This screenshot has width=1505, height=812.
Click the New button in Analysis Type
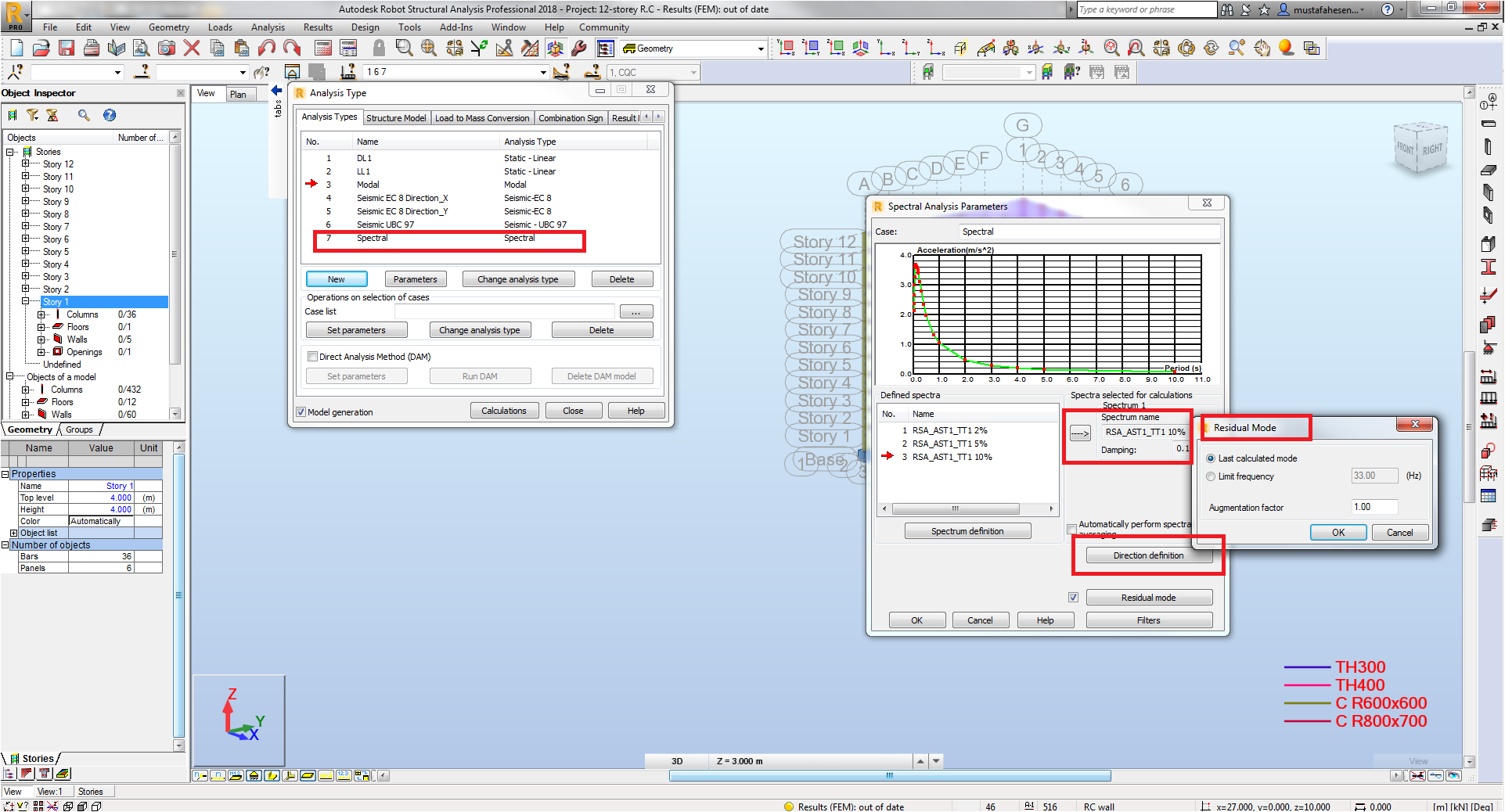(x=337, y=279)
